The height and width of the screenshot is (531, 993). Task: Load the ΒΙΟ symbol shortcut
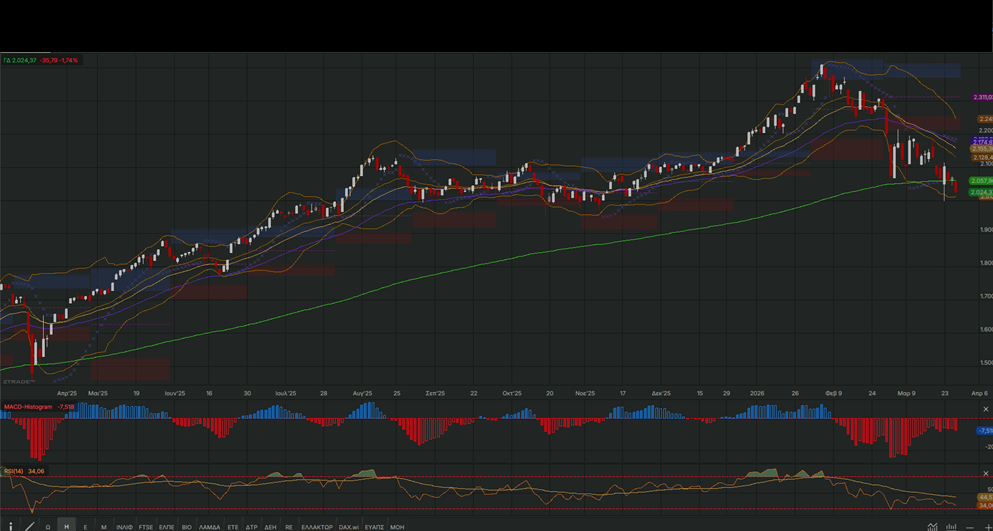tap(187, 527)
